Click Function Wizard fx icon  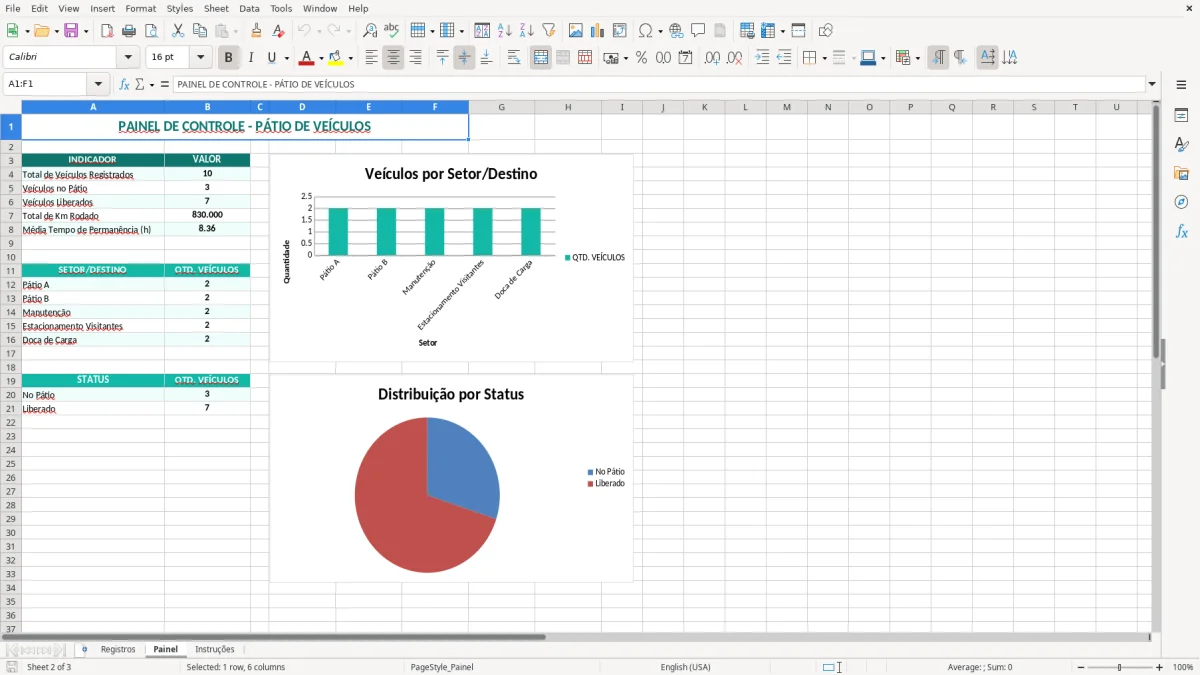(x=124, y=84)
